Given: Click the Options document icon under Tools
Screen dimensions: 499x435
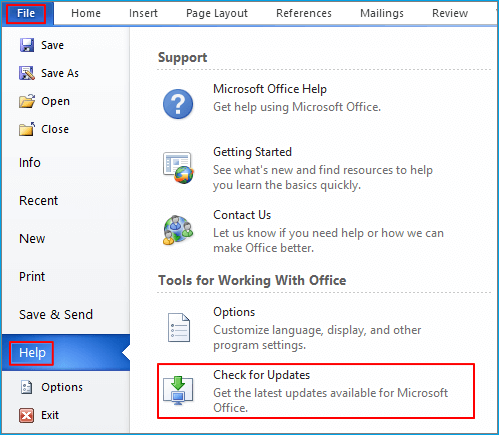Looking at the screenshot, I should [x=179, y=327].
